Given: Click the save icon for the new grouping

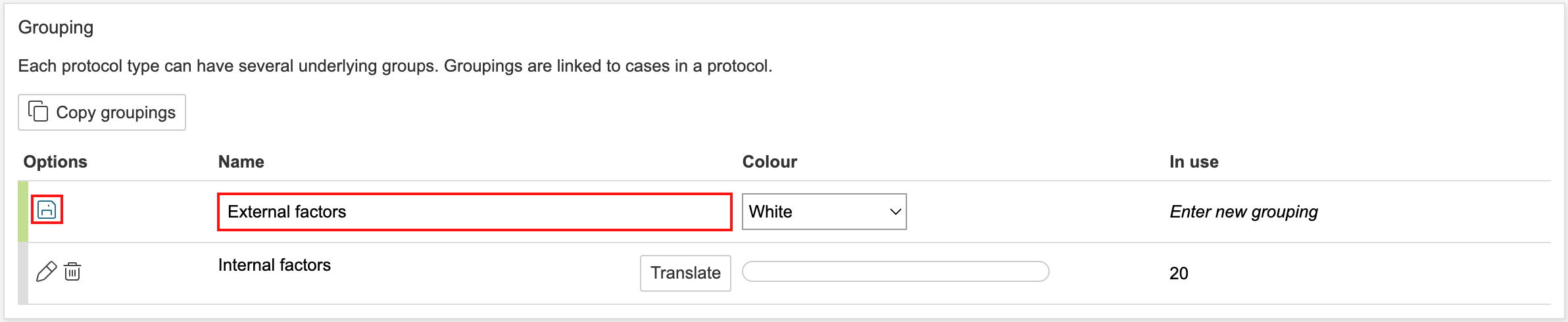Looking at the screenshot, I should (x=47, y=210).
